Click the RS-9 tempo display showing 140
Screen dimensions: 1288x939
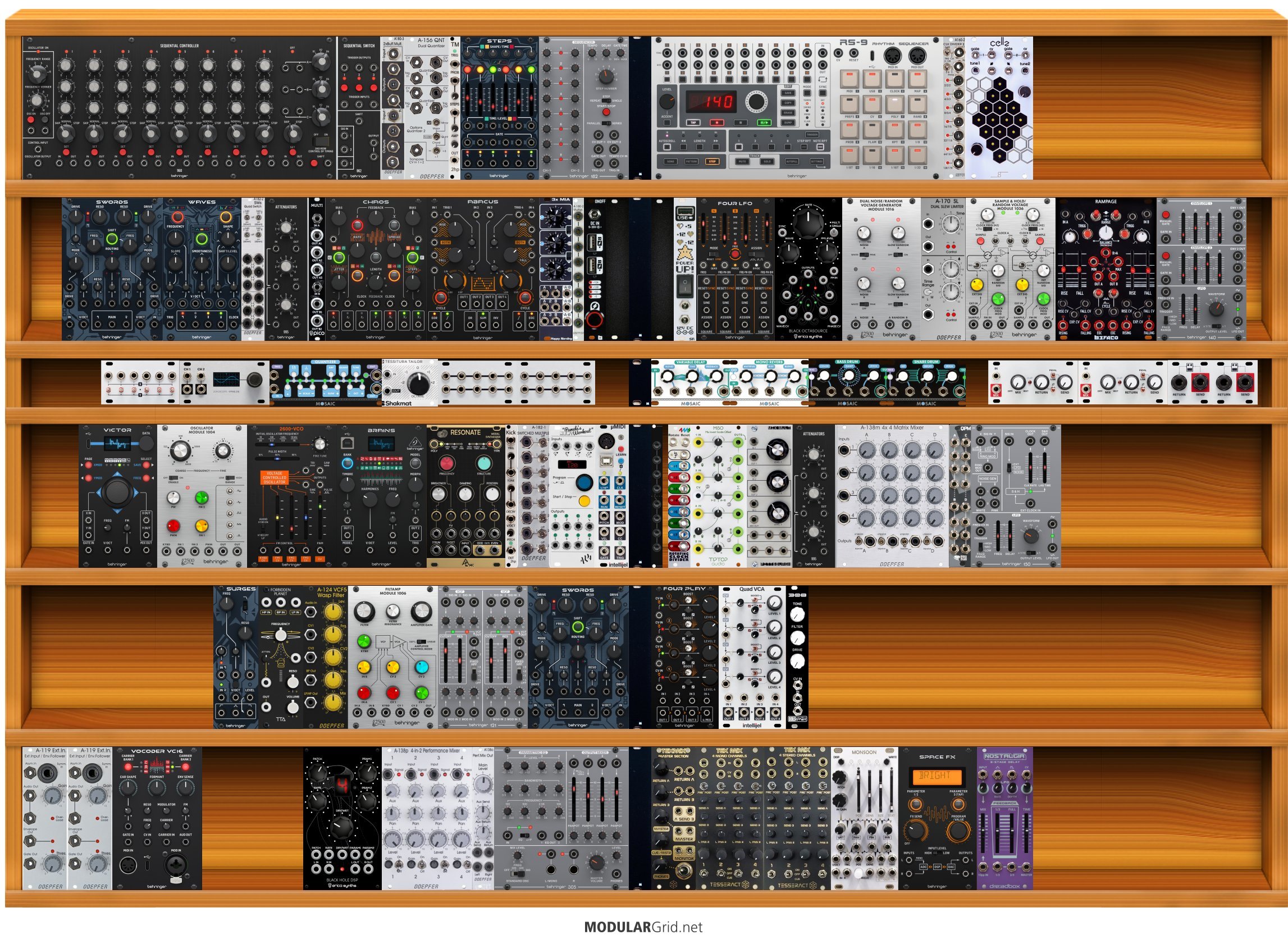[x=711, y=102]
